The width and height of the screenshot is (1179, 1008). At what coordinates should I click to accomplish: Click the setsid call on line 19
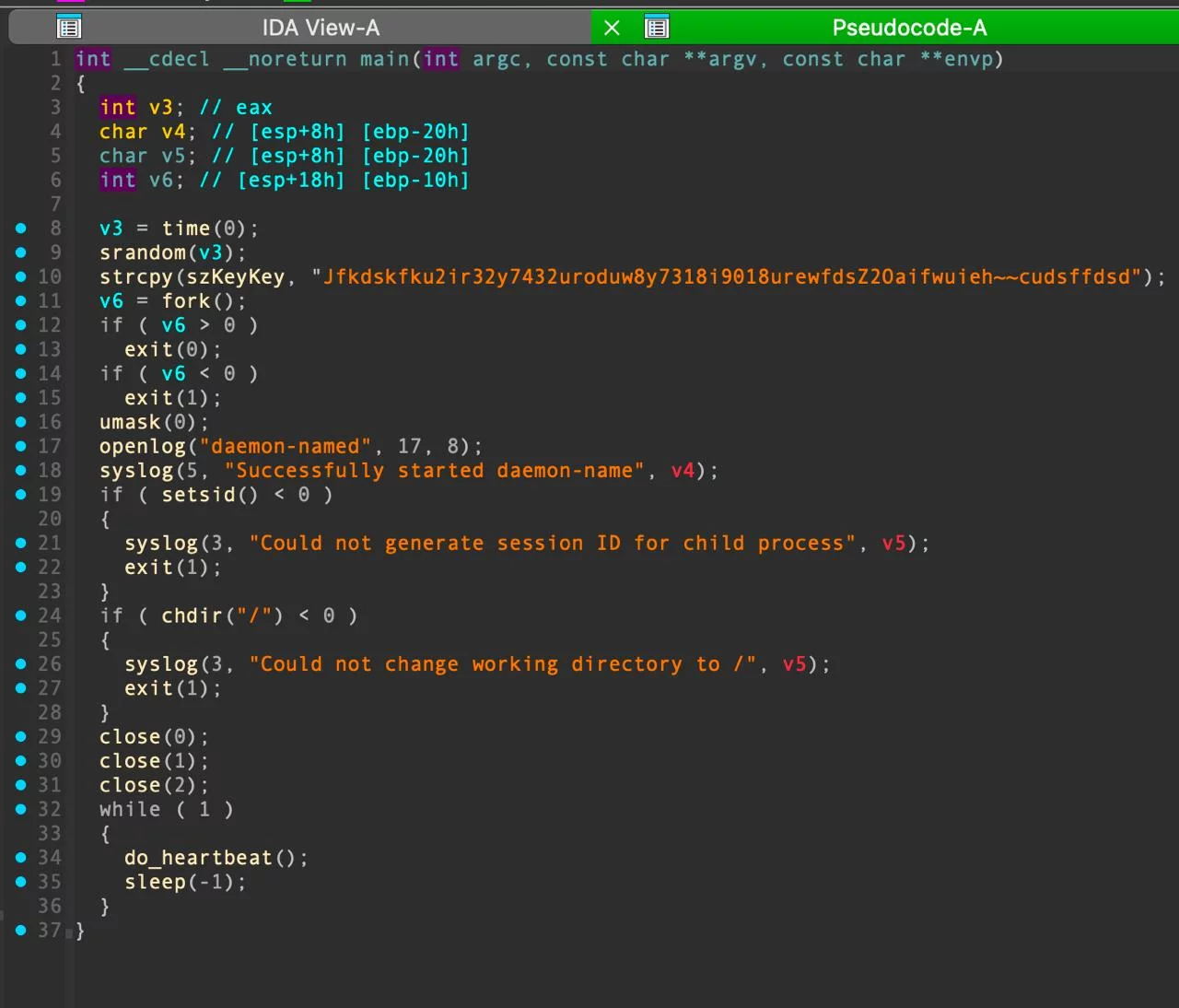point(198,494)
